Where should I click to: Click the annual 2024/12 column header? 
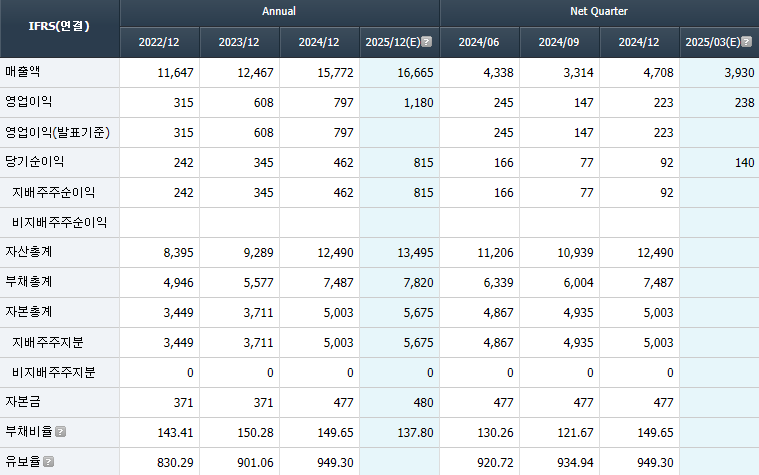pyautogui.click(x=319, y=42)
